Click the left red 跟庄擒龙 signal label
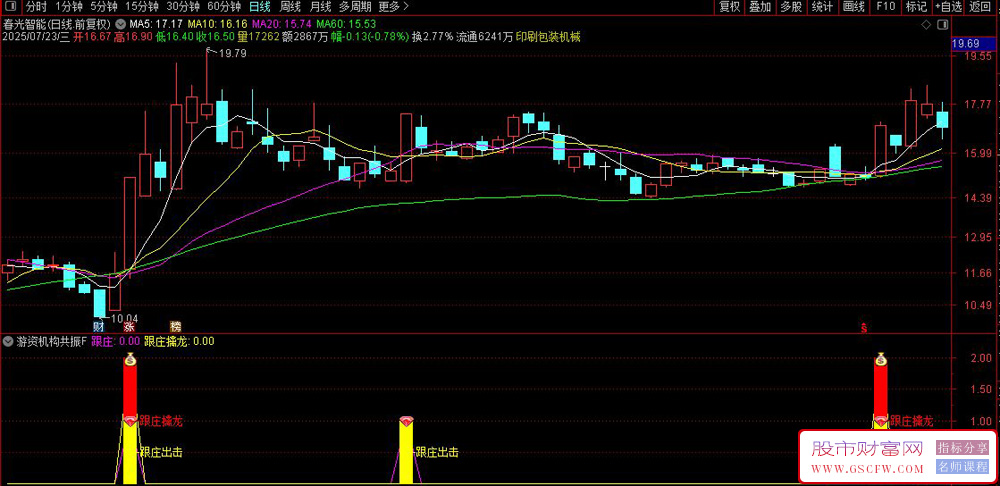Screen dimensions: 1000x486 (x=161, y=421)
